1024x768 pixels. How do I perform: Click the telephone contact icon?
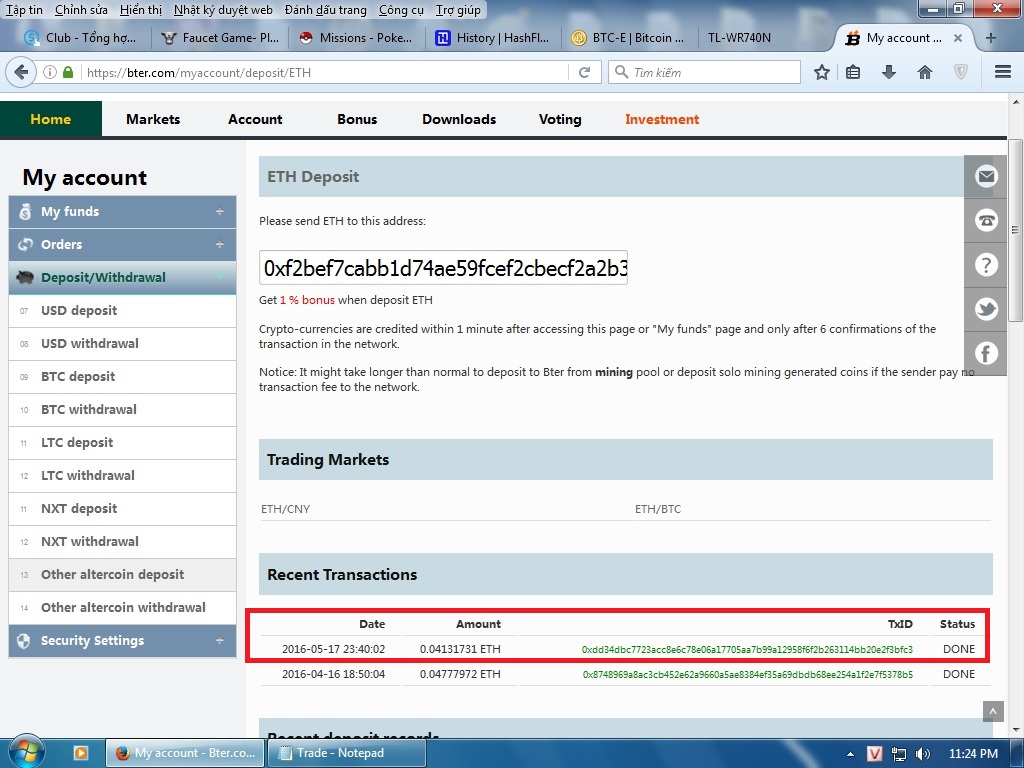point(986,220)
